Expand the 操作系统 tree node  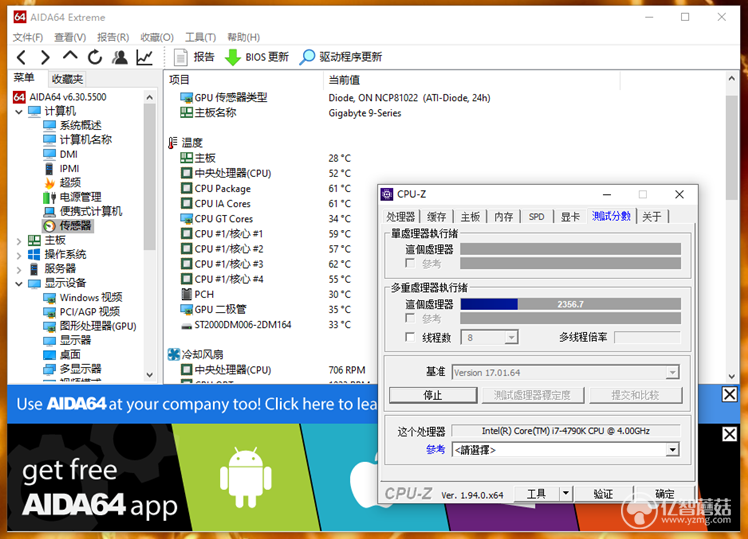19,255
